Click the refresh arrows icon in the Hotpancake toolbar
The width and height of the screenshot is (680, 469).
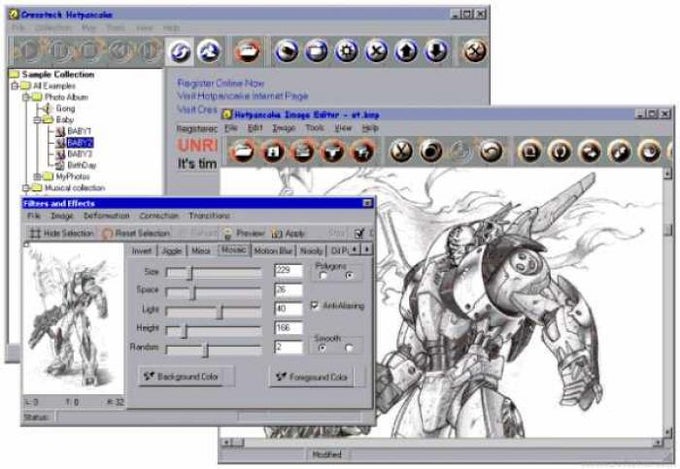tap(180, 52)
